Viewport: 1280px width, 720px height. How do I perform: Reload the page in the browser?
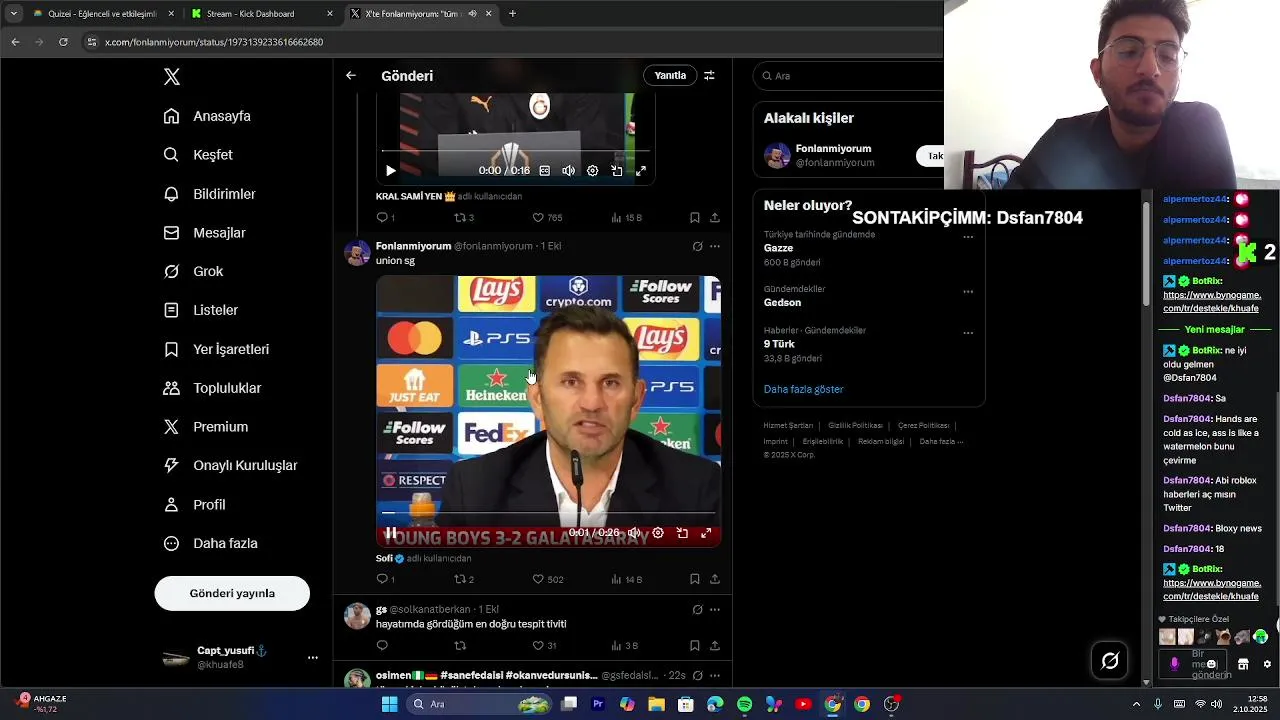(63, 42)
